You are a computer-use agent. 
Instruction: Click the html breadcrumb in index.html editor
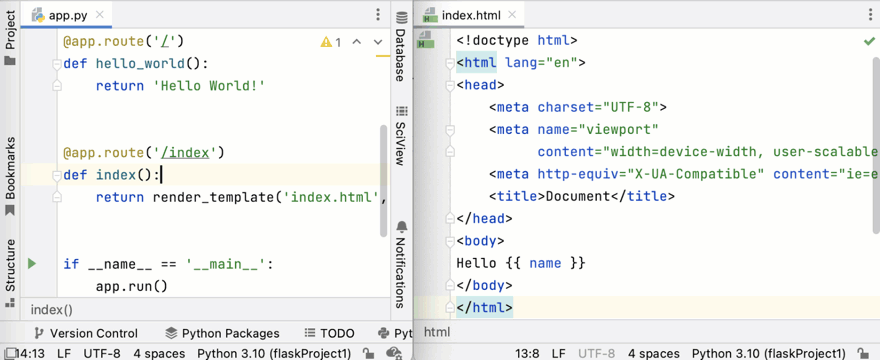(437, 332)
